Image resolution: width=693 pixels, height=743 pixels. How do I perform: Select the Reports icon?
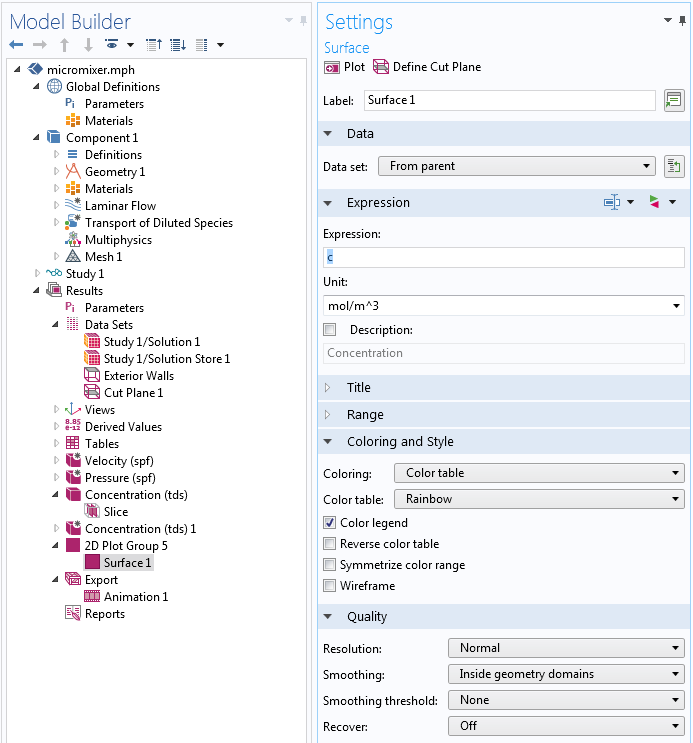[x=73, y=613]
